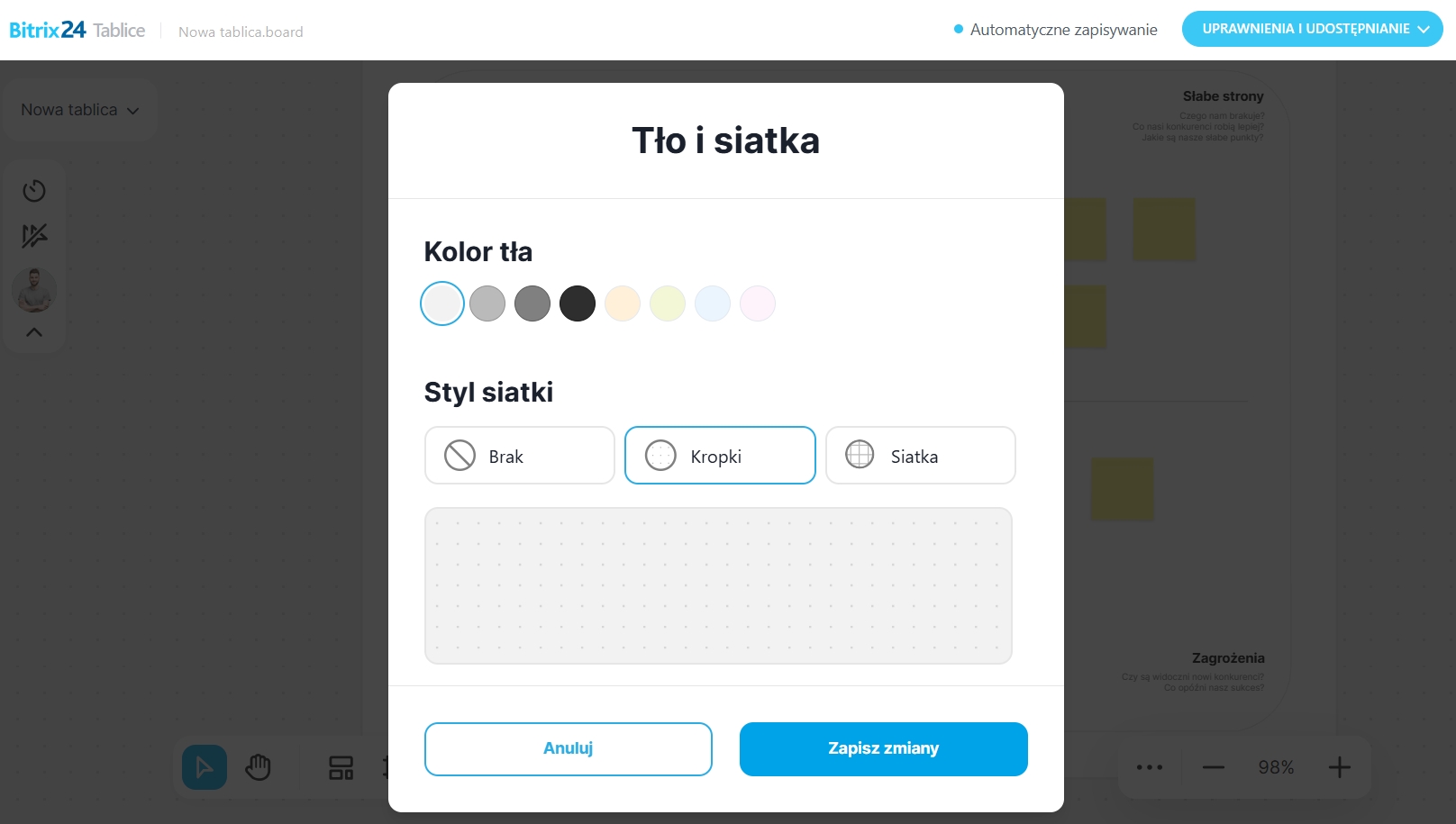Click the Anuluj button
The width and height of the screenshot is (1456, 824).
tap(569, 748)
